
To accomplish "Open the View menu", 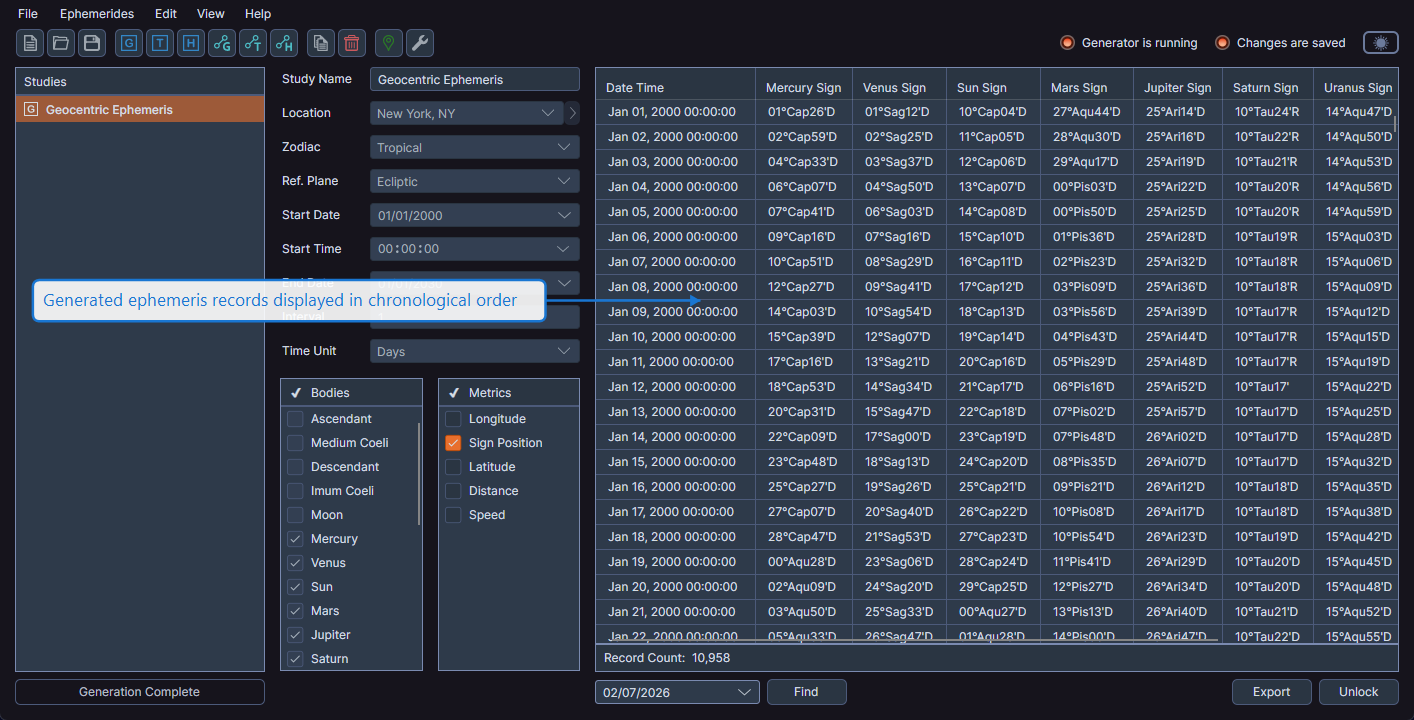I will pos(210,13).
